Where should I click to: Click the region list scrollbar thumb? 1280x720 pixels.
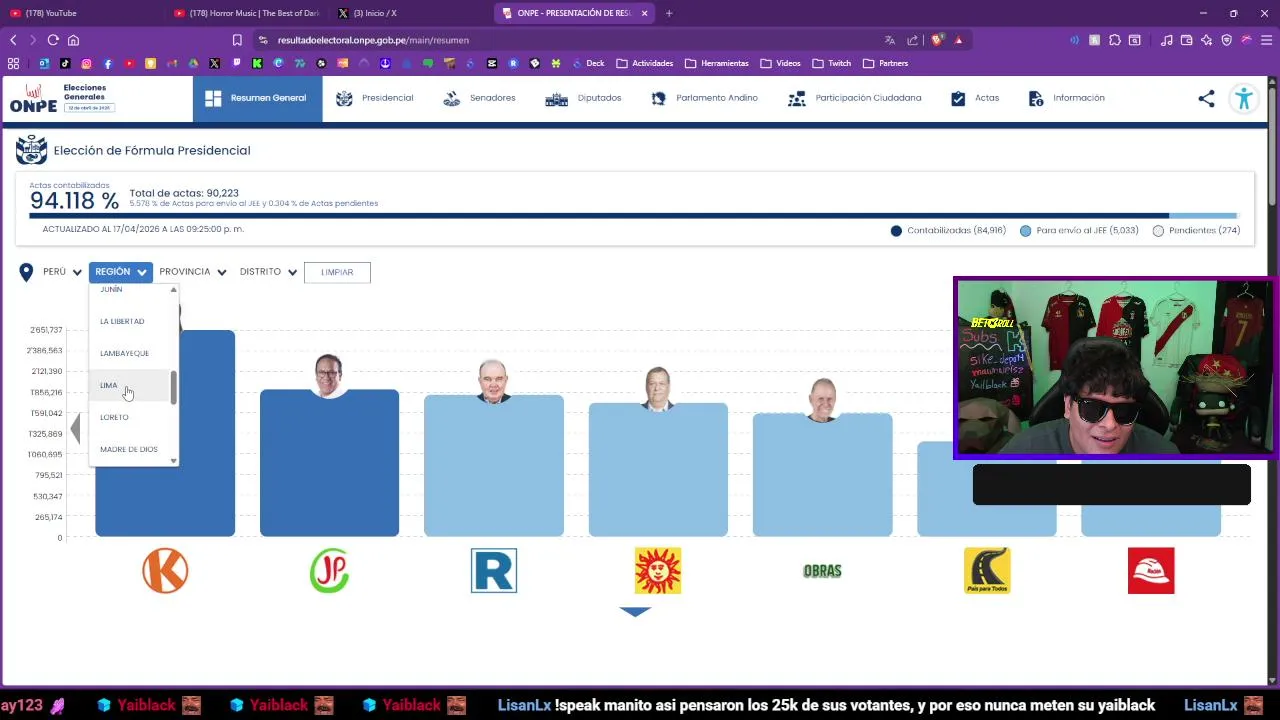(174, 388)
